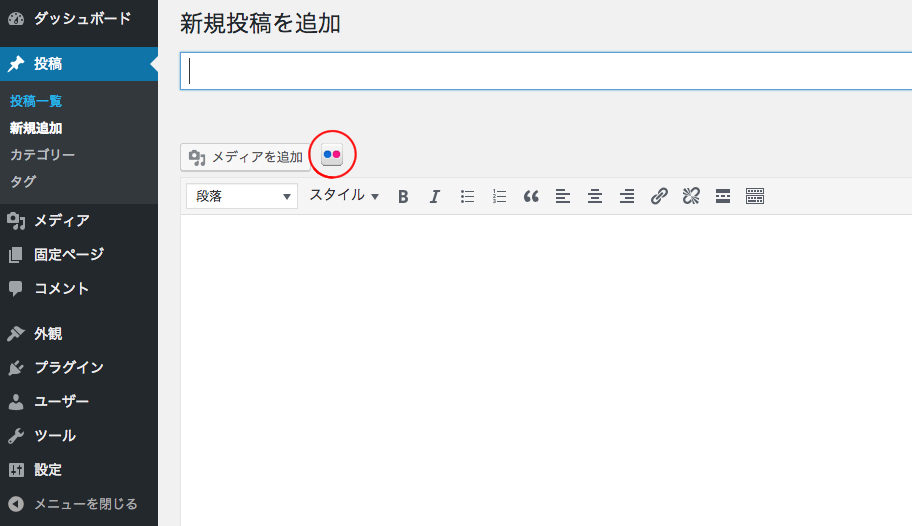The height and width of the screenshot is (526, 912).
Task: Toggle the toolbar kitchen sink
Action: (755, 197)
